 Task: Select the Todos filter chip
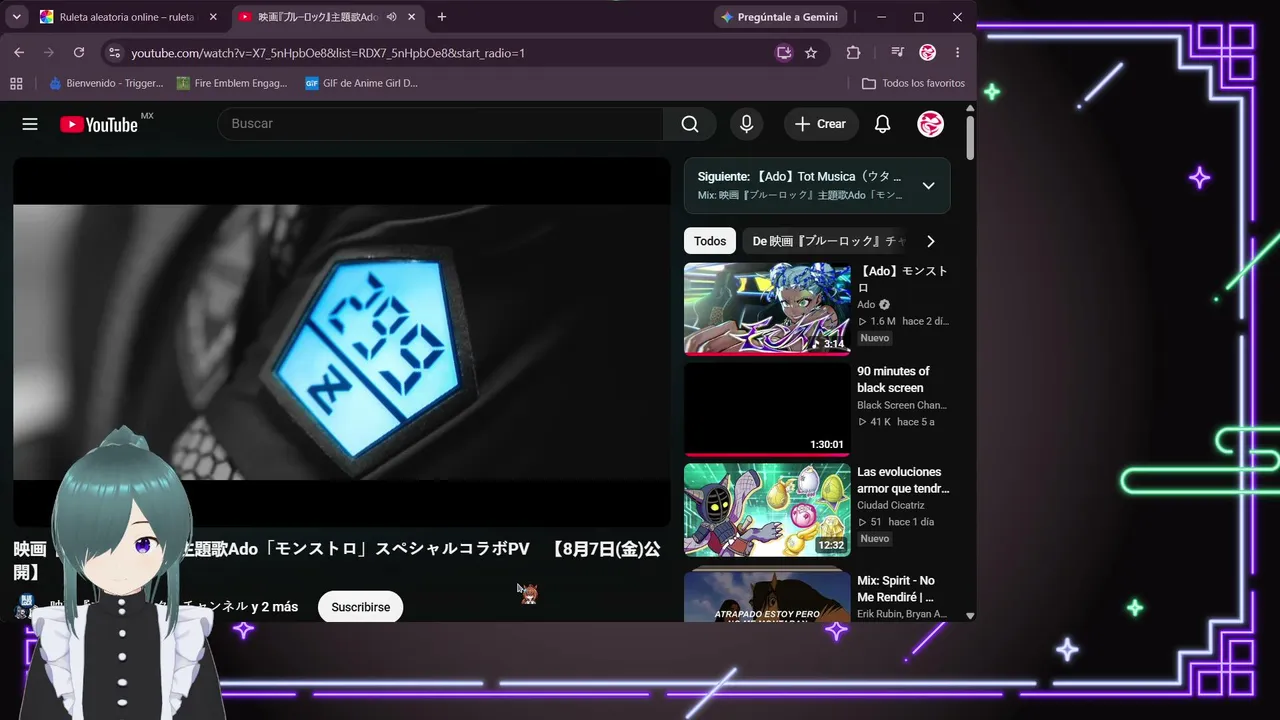coord(710,241)
